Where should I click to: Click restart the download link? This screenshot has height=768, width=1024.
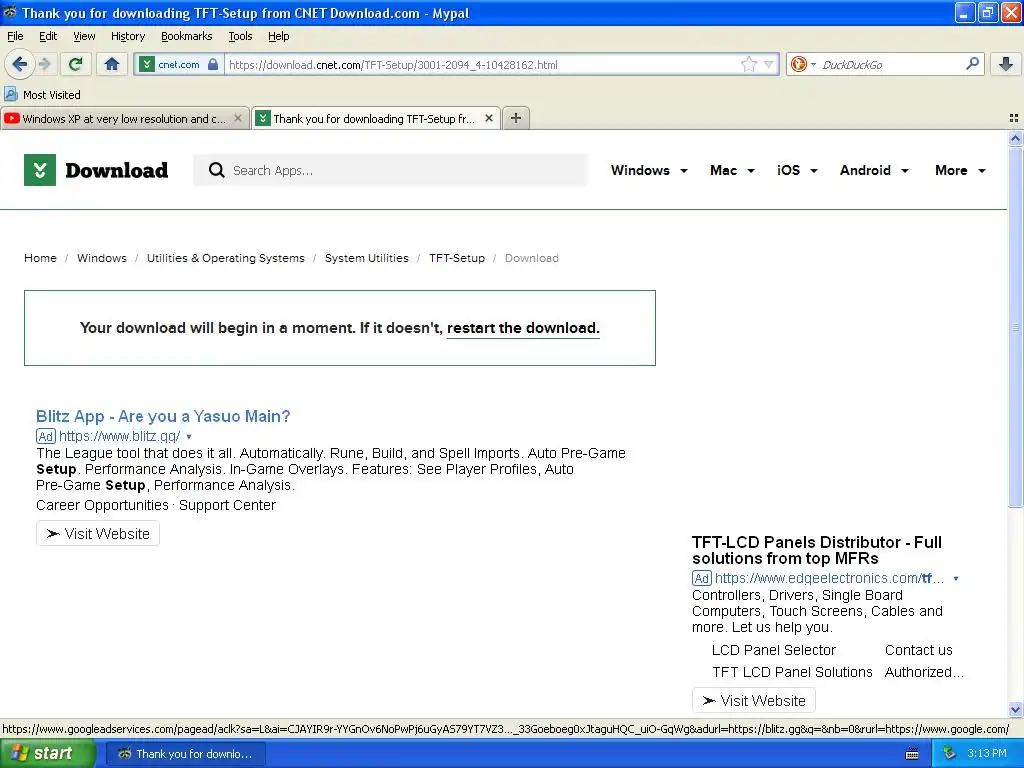(522, 328)
